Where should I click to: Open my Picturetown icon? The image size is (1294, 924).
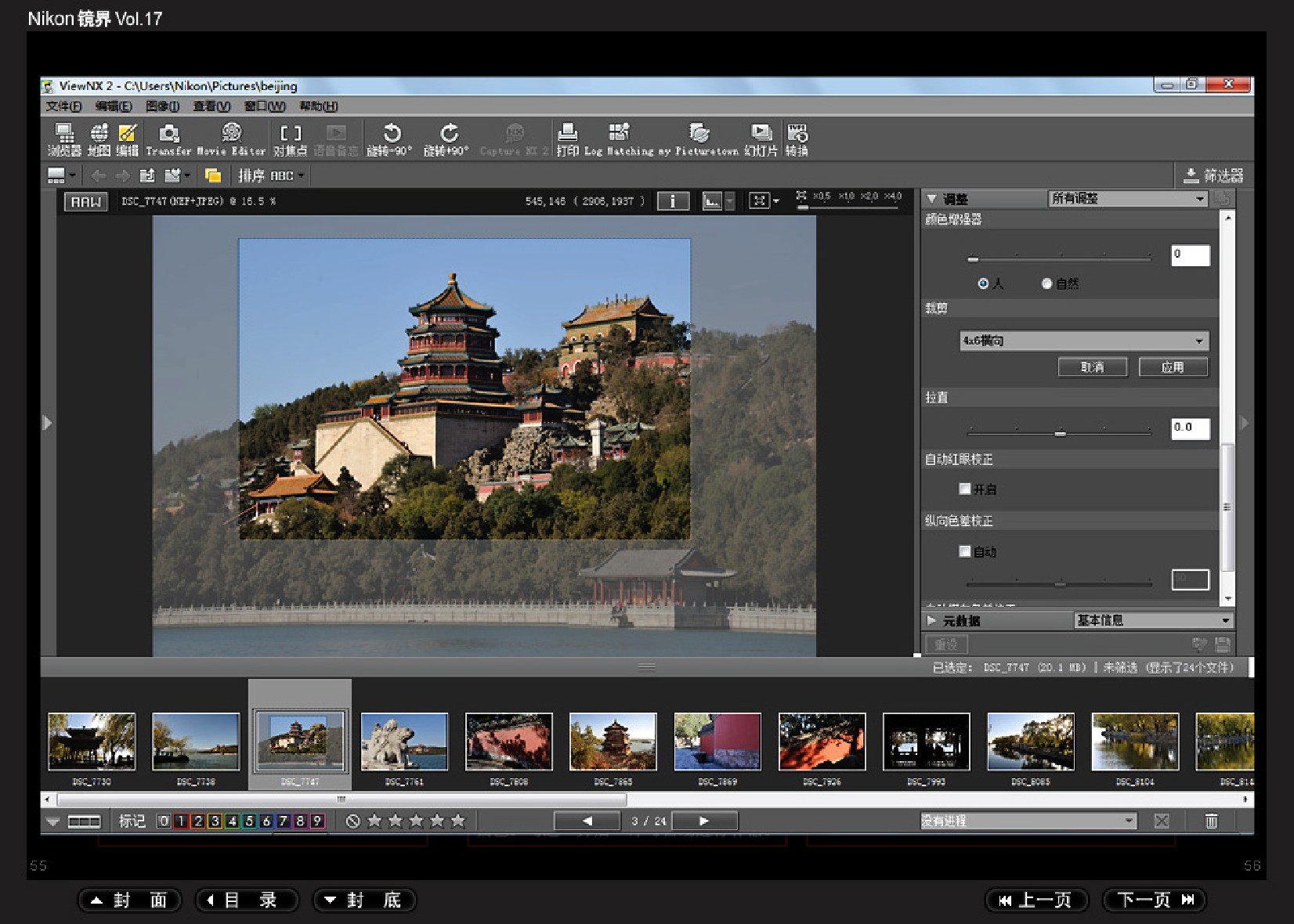pos(698,139)
